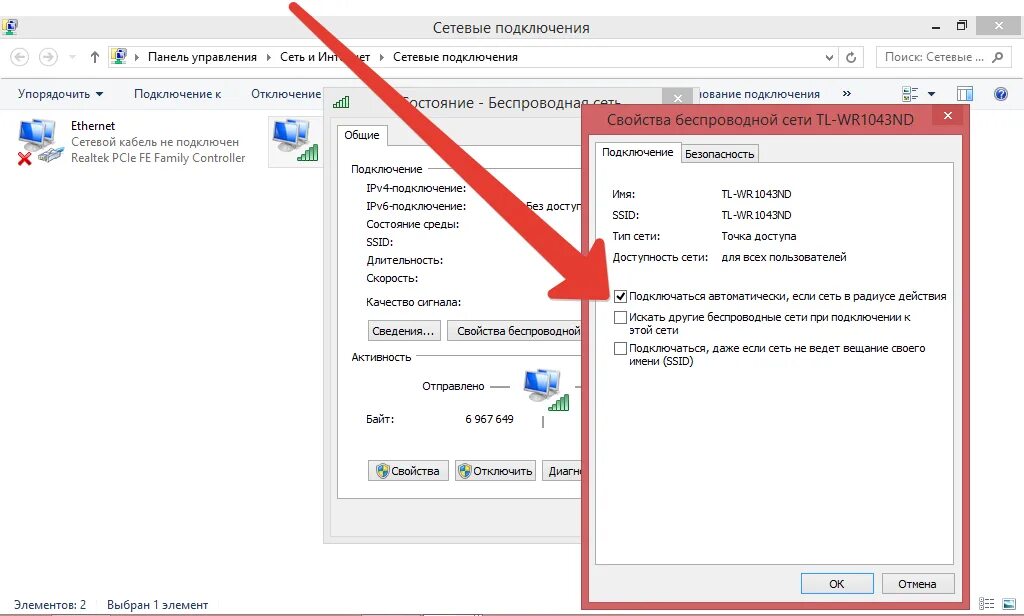1024x616 pixels.
Task: Click OK in wireless properties dialog
Action: click(837, 584)
